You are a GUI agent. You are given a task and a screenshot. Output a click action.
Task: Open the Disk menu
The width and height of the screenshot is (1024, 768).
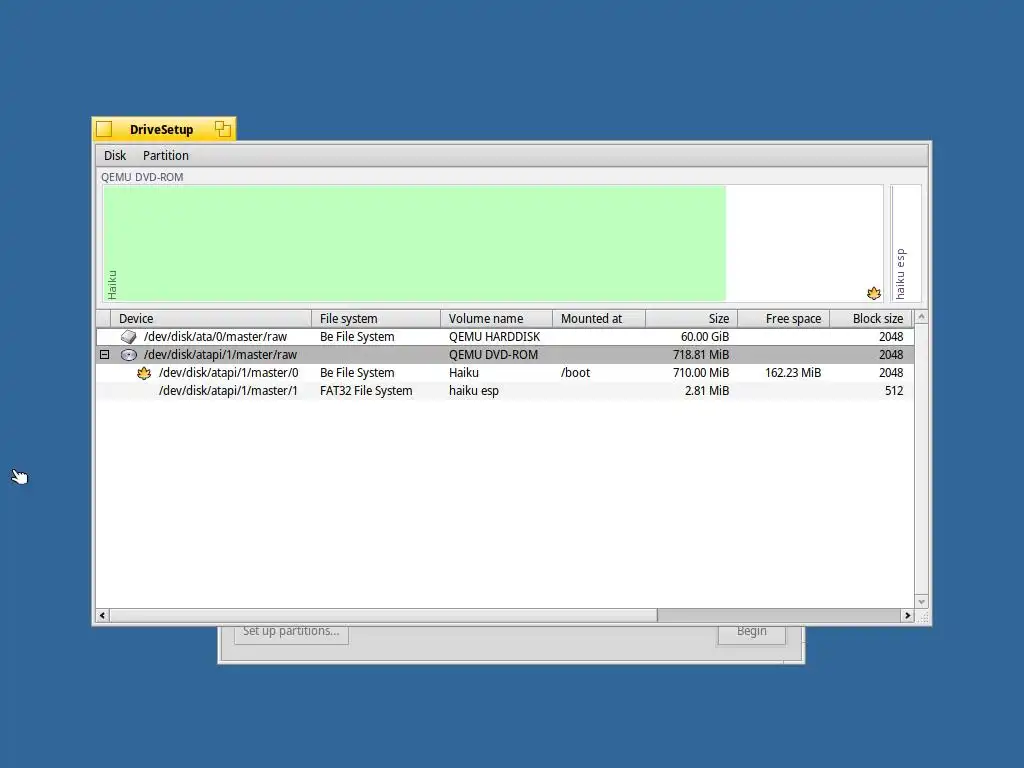click(x=115, y=155)
